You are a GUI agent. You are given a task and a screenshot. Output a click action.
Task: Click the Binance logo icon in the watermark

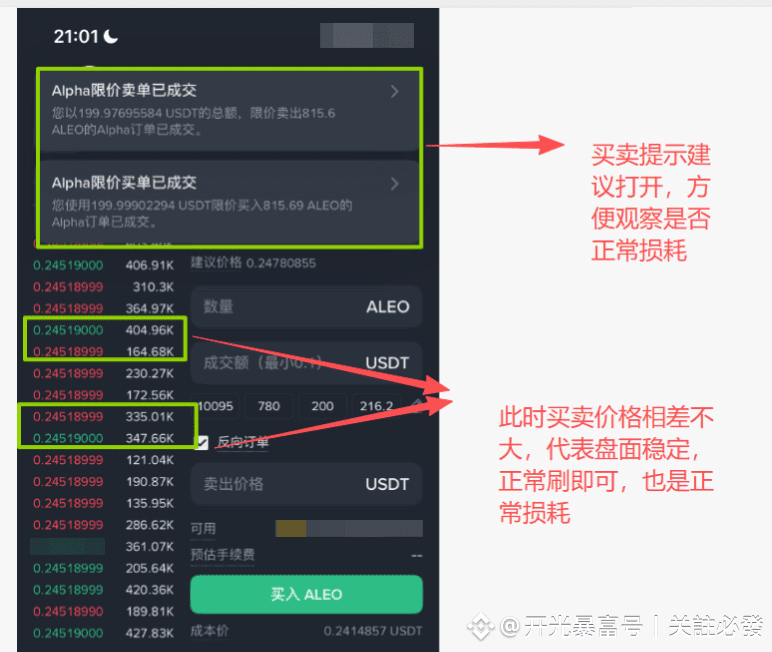(481, 626)
